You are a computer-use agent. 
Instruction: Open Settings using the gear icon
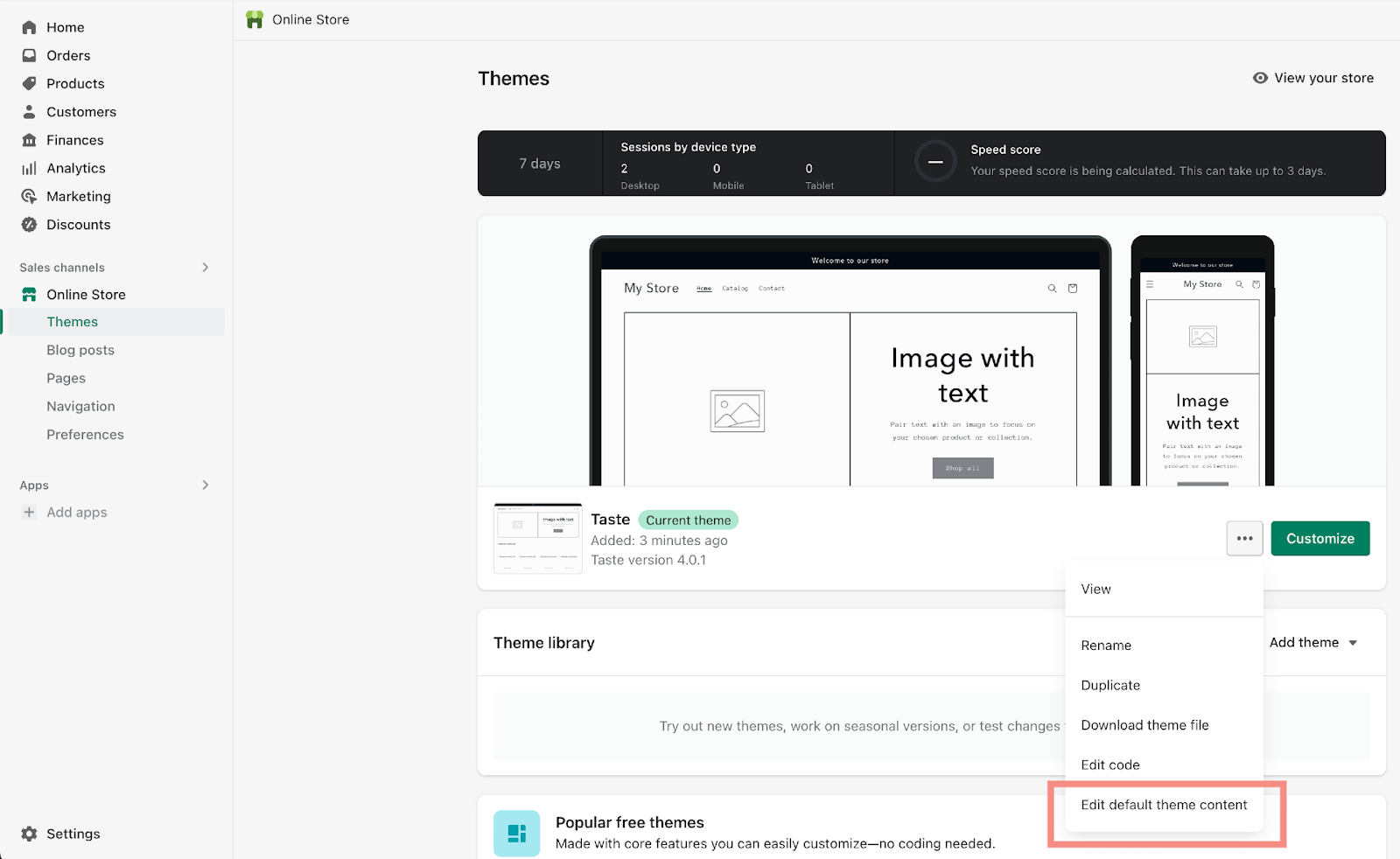pyautogui.click(x=29, y=834)
